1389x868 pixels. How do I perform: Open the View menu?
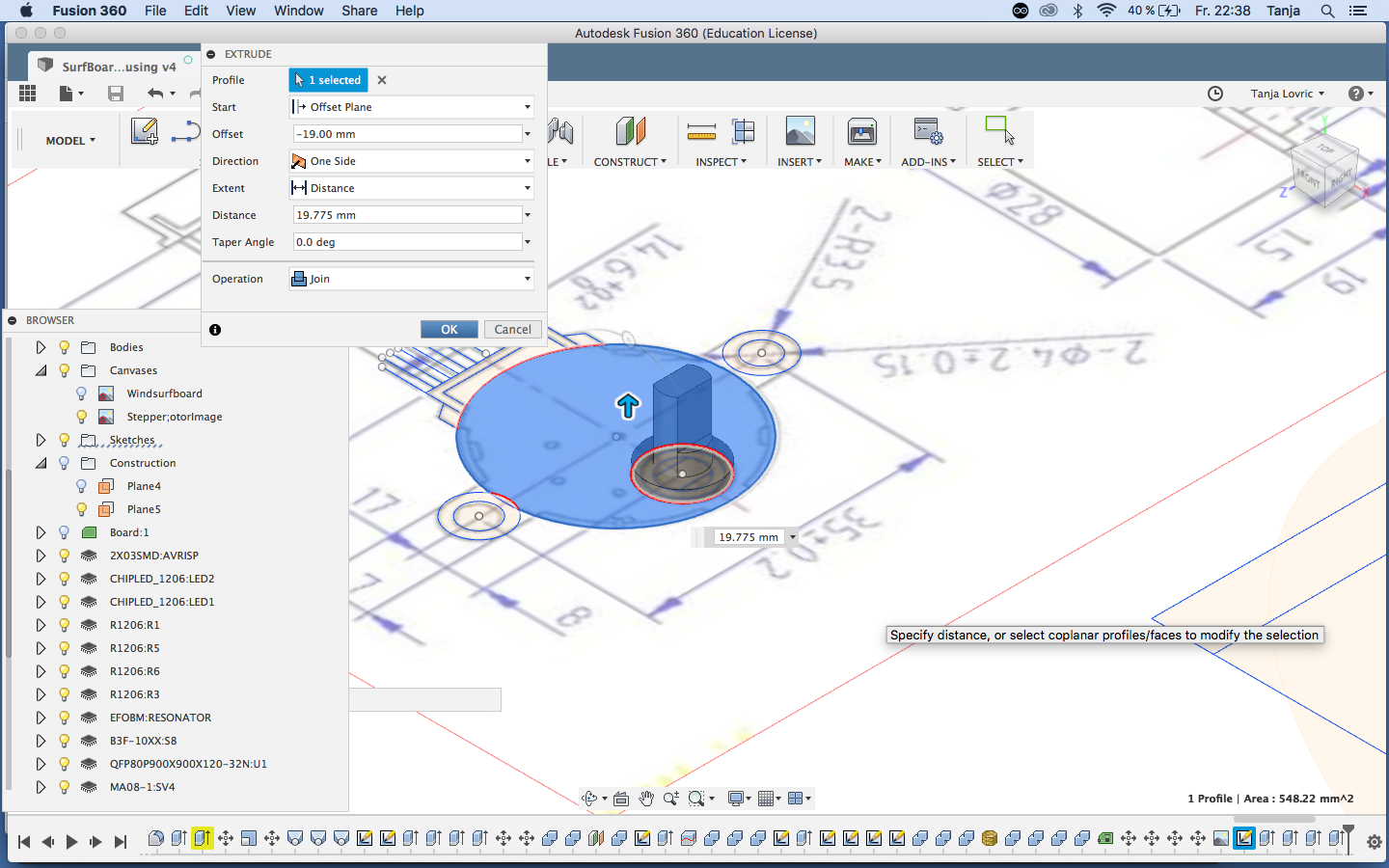[x=240, y=11]
